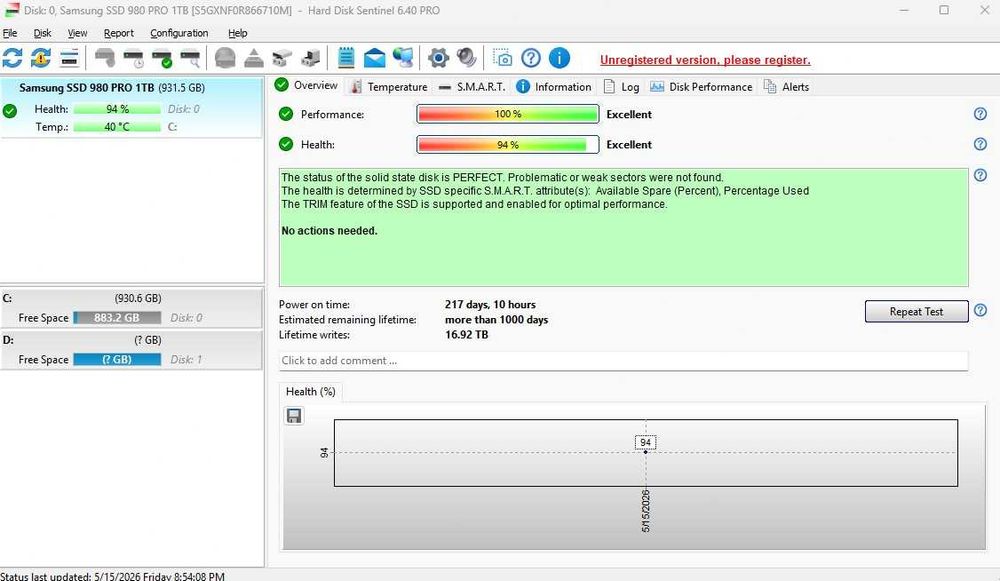Viewport: 1000px width, 581px height.
Task: Click the Temp. 40 °C bar in disk panel
Action: point(117,127)
